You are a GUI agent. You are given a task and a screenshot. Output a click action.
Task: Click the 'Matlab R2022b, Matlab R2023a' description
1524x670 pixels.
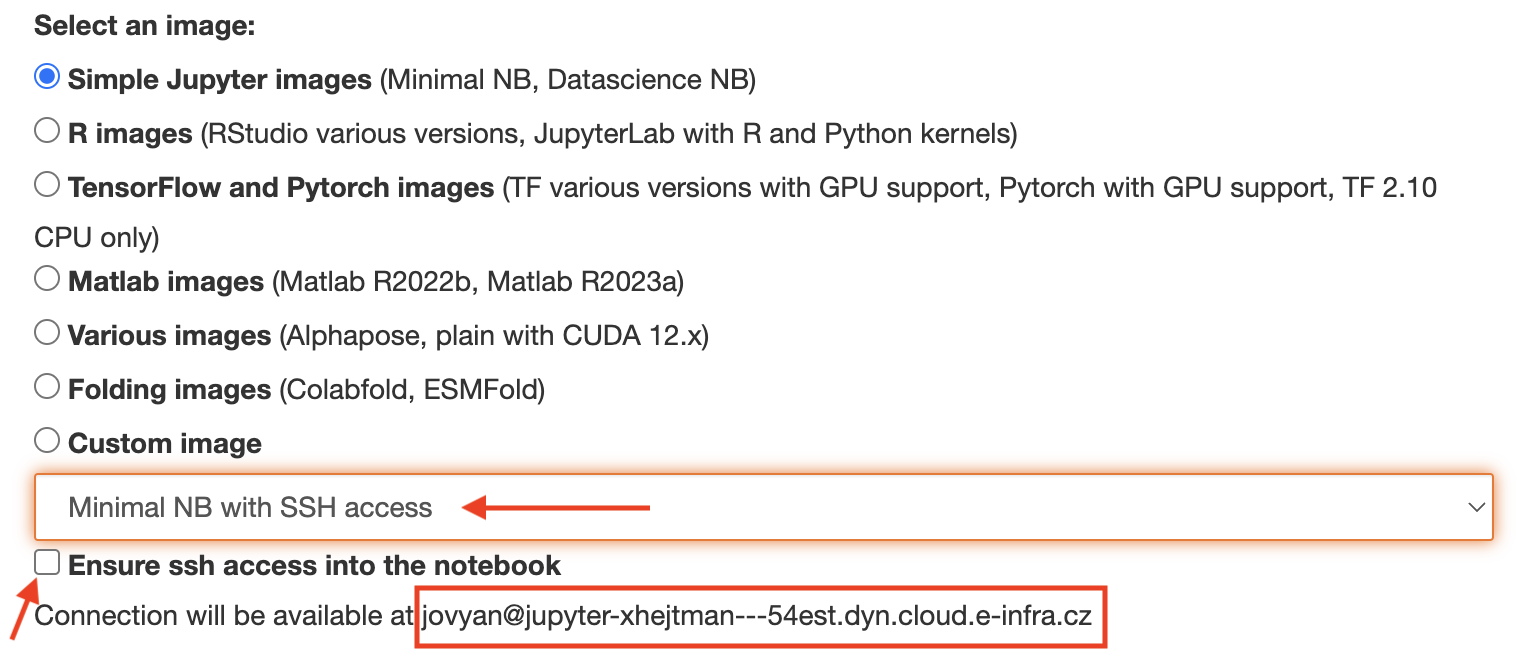point(477,281)
